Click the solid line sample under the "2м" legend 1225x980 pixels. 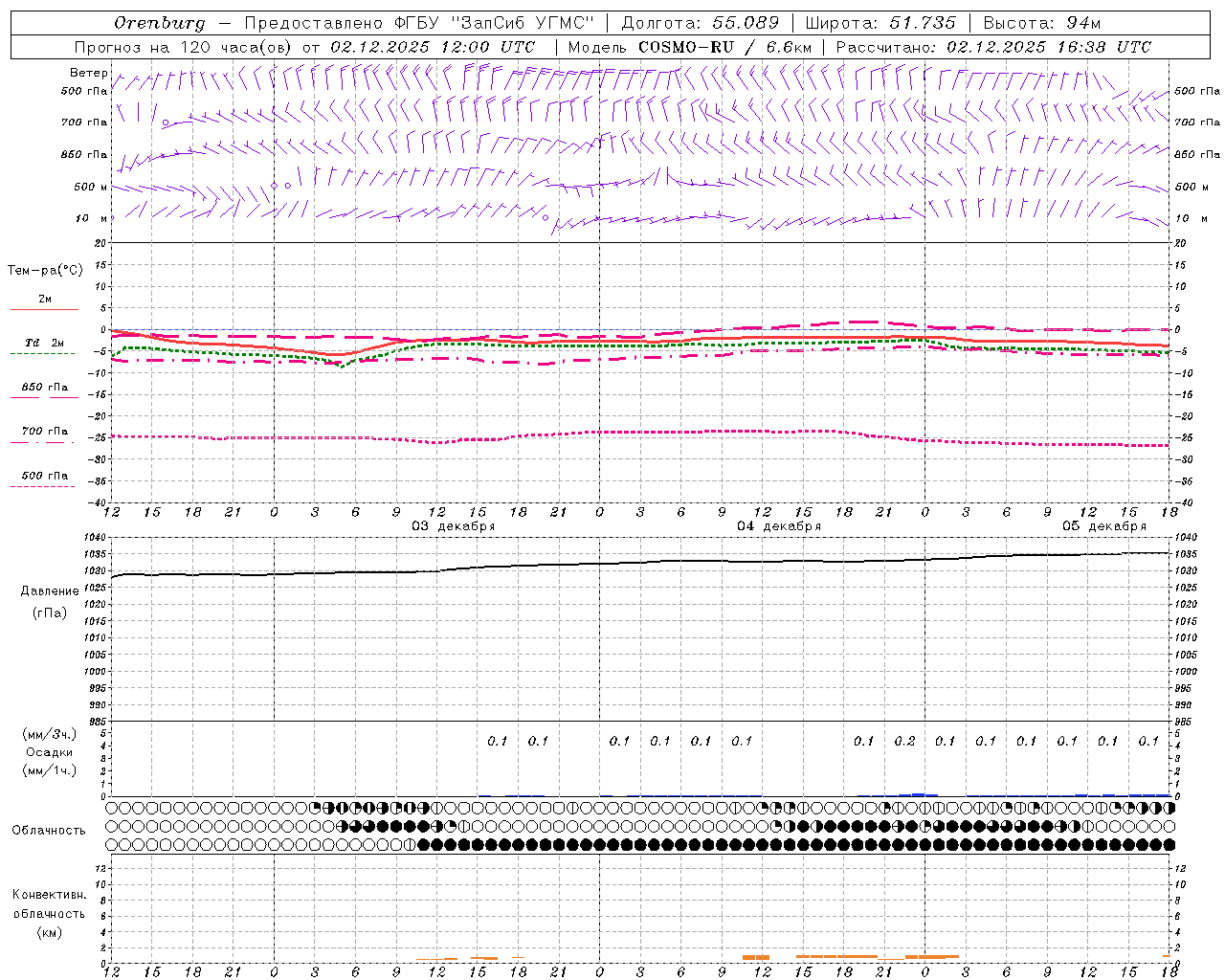[x=44, y=310]
